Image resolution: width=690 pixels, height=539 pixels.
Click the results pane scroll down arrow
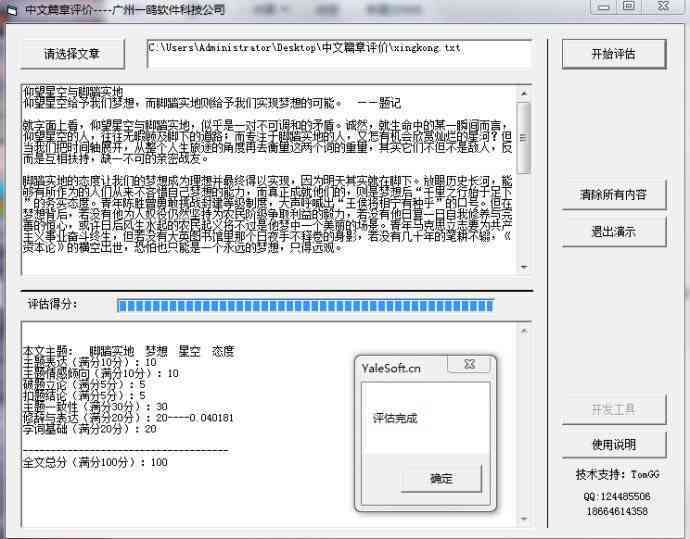(524, 519)
